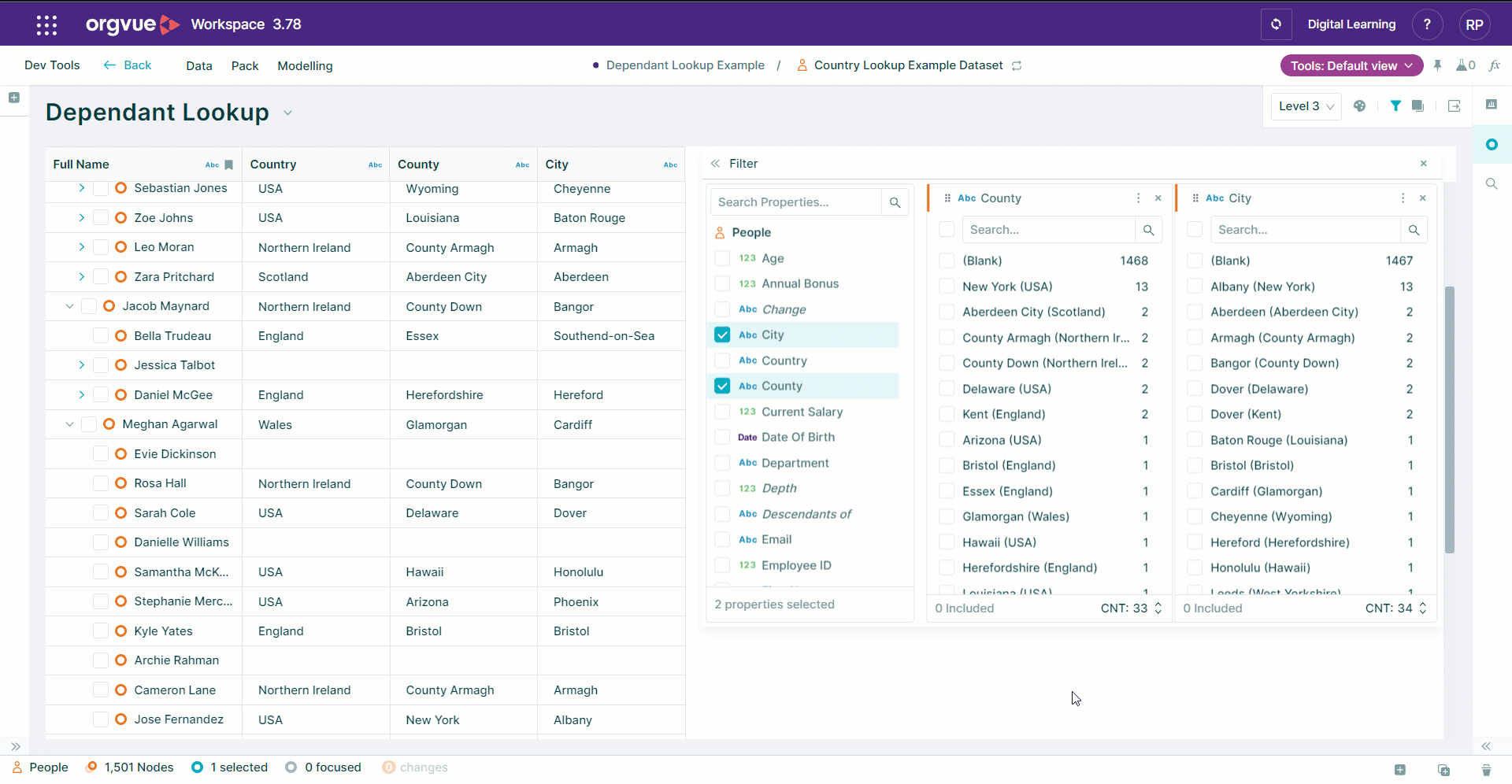The height and width of the screenshot is (784, 1512).
Task: Click the trash icon in status bar
Action: click(x=1485, y=769)
